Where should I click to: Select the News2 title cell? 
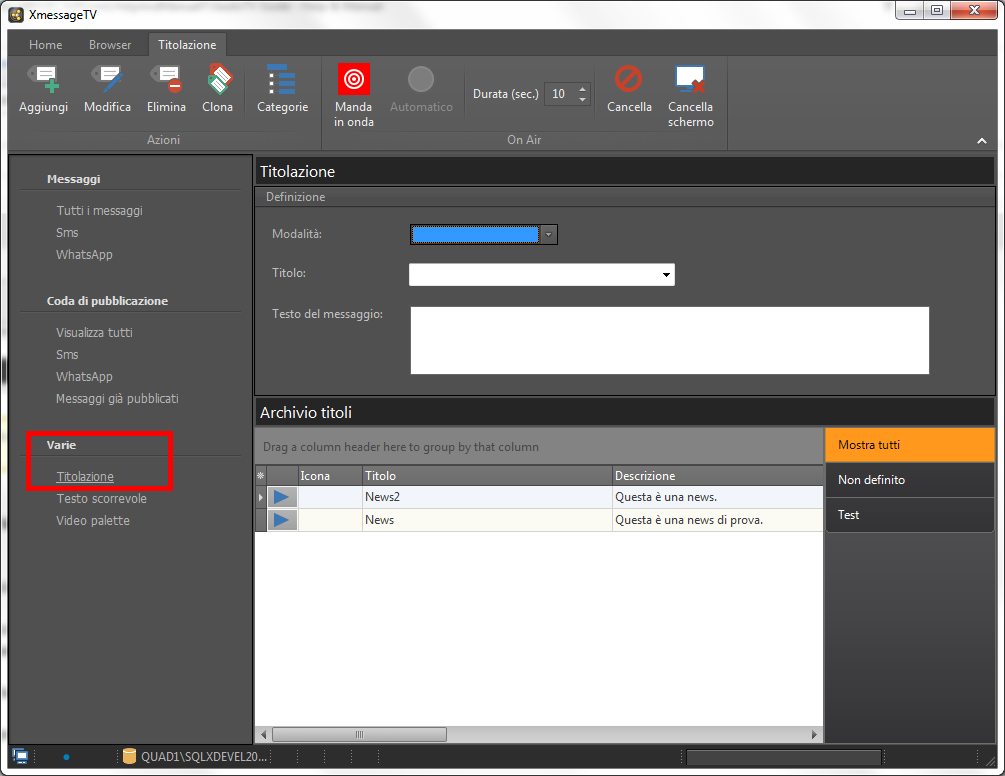(x=487, y=497)
